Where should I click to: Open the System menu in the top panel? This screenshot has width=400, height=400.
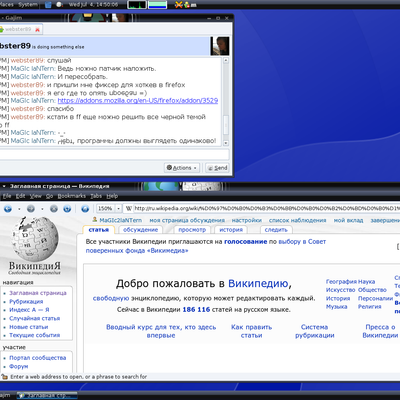click(28, 4)
